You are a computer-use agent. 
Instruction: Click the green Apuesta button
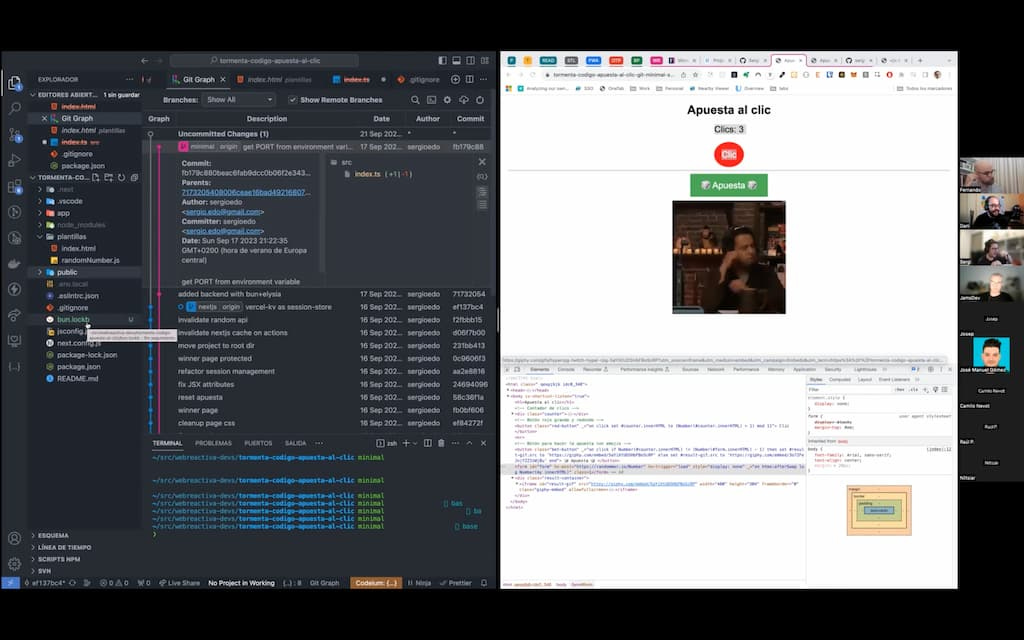point(729,185)
